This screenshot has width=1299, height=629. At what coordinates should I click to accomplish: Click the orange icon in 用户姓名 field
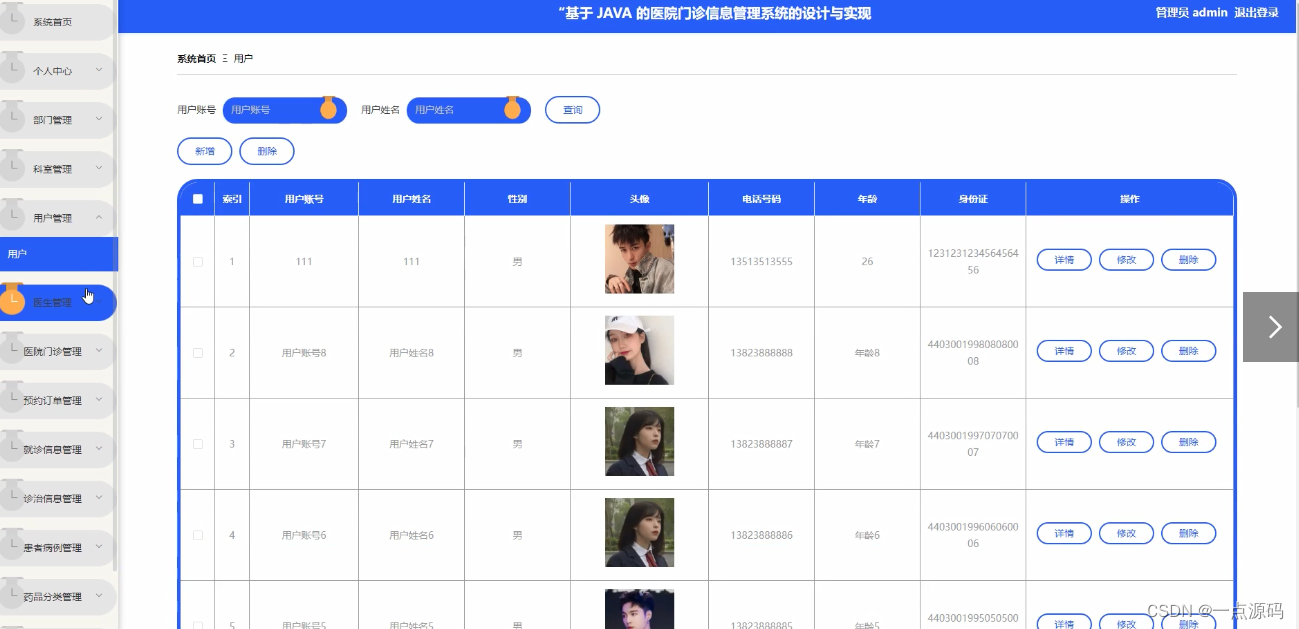click(x=512, y=109)
